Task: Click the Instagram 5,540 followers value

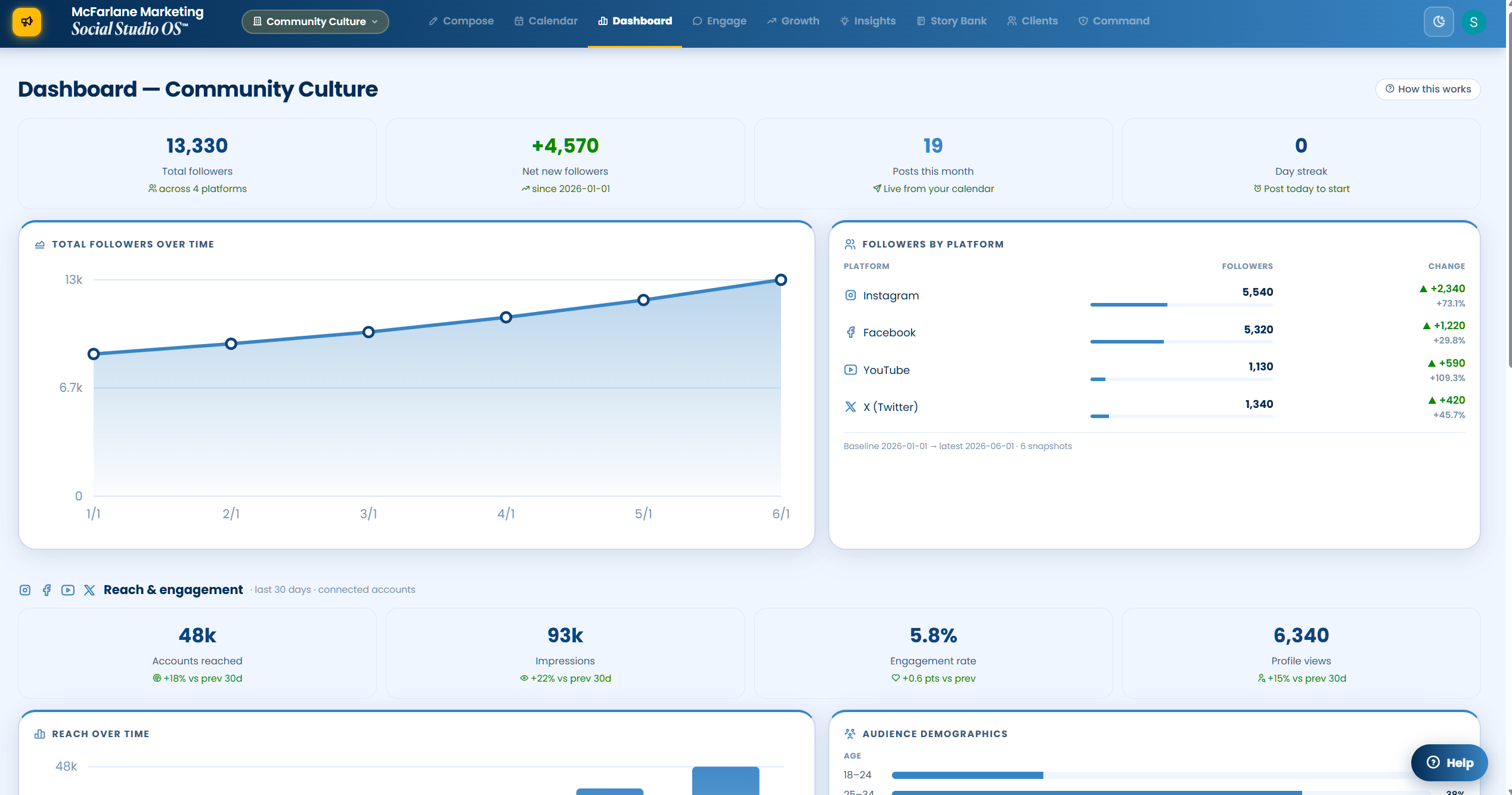Action: tap(1258, 292)
